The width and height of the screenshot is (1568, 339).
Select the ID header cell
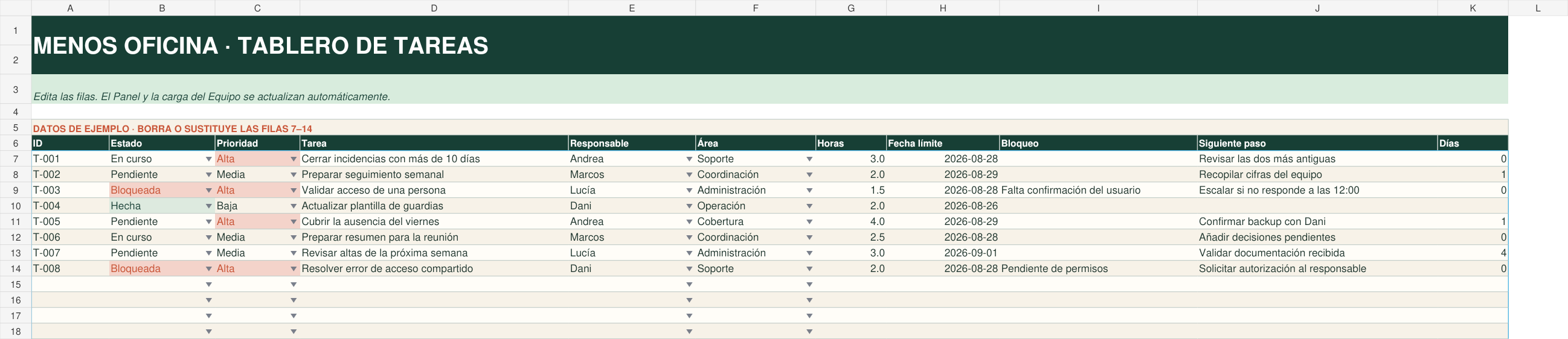(x=70, y=144)
